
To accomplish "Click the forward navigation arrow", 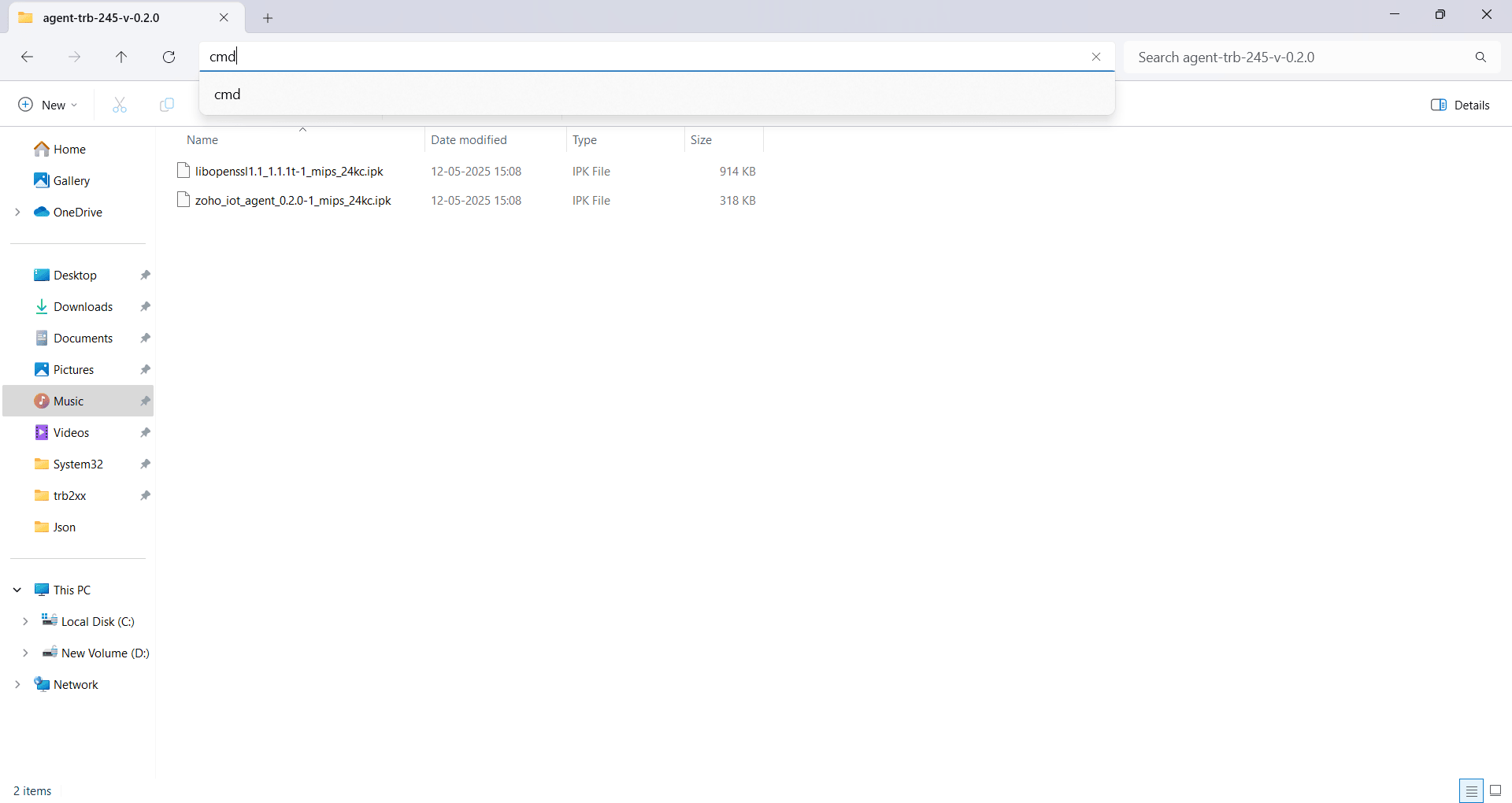I will coord(74,57).
